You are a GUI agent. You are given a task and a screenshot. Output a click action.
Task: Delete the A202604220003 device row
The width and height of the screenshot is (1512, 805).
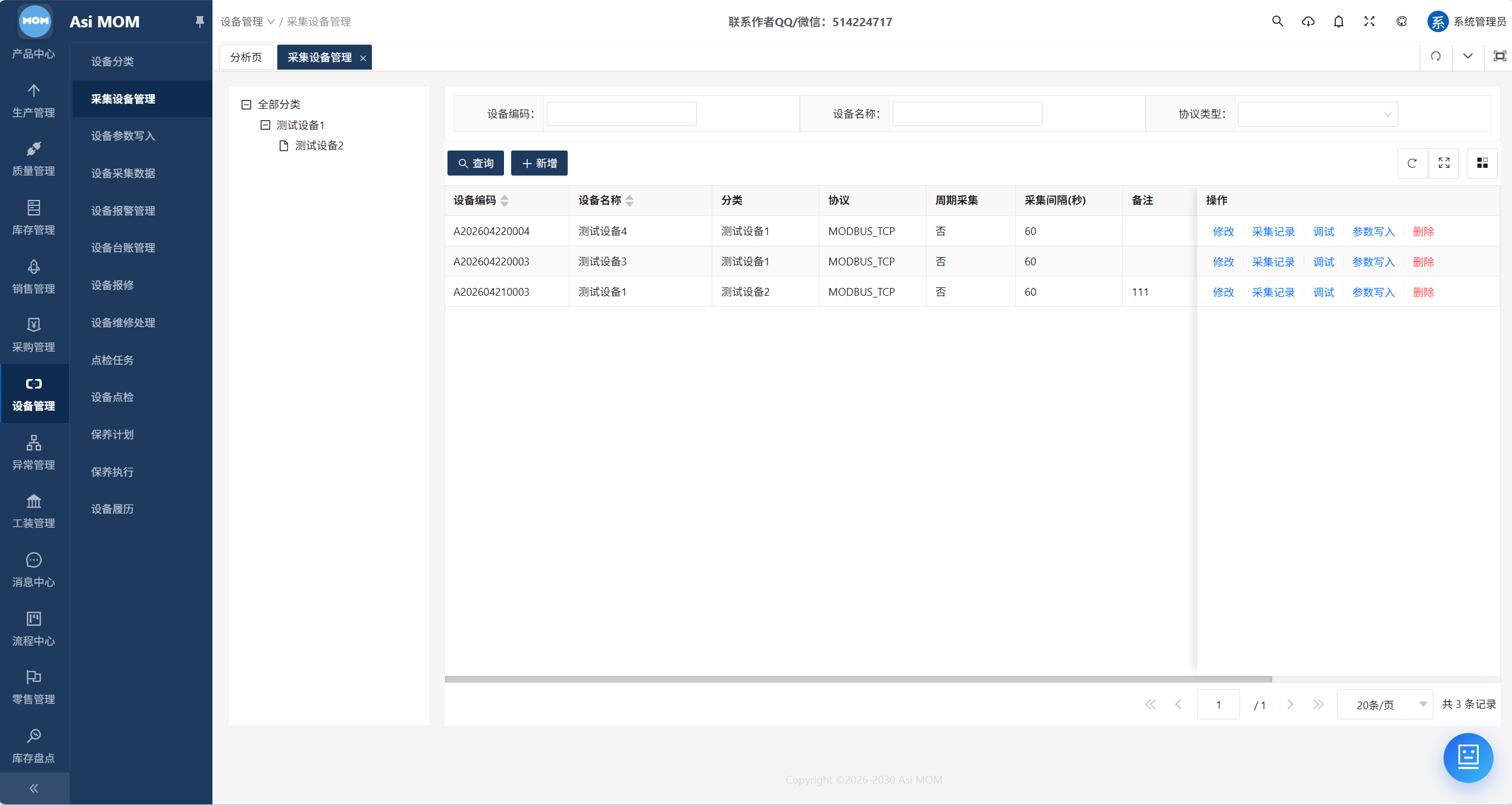pyautogui.click(x=1423, y=262)
